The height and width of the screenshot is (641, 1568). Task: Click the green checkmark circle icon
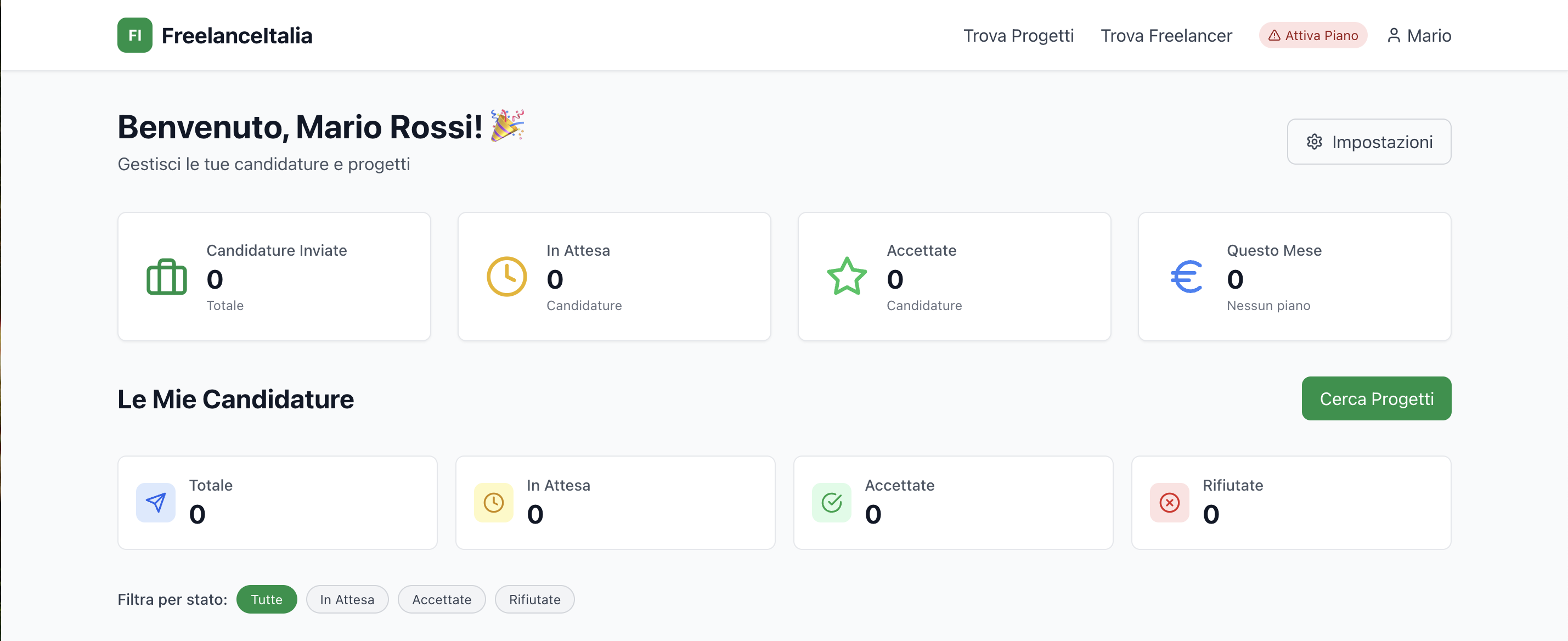pos(832,502)
